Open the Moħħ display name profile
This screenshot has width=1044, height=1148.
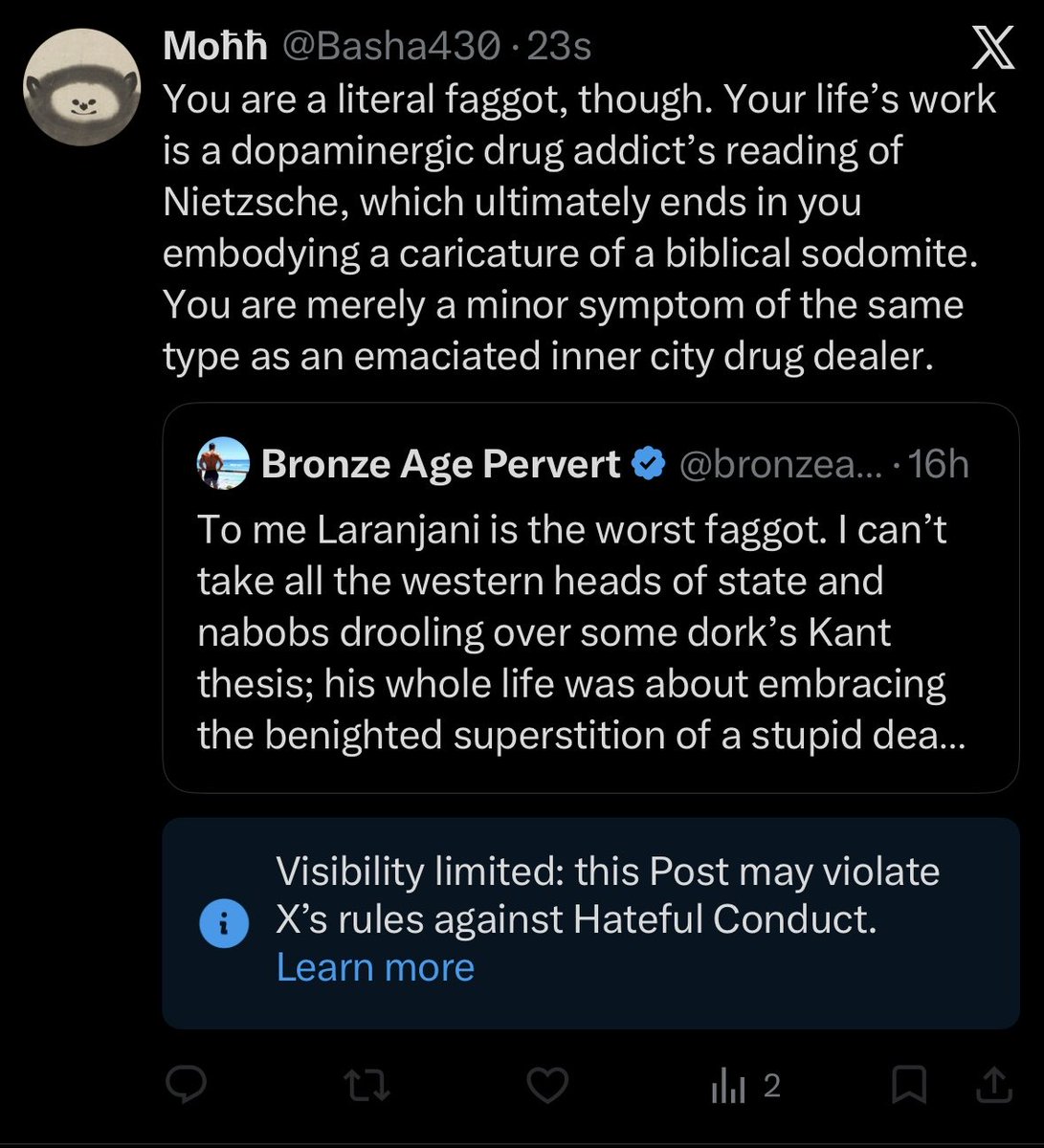(x=215, y=46)
